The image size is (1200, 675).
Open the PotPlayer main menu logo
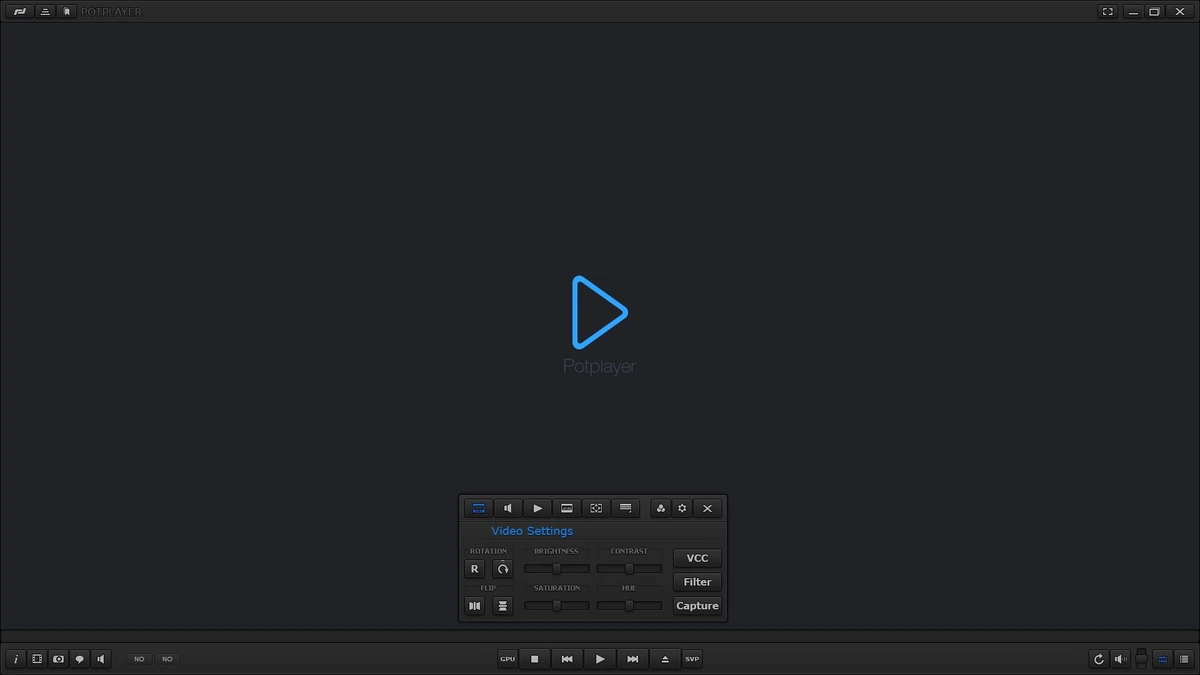(x=19, y=12)
